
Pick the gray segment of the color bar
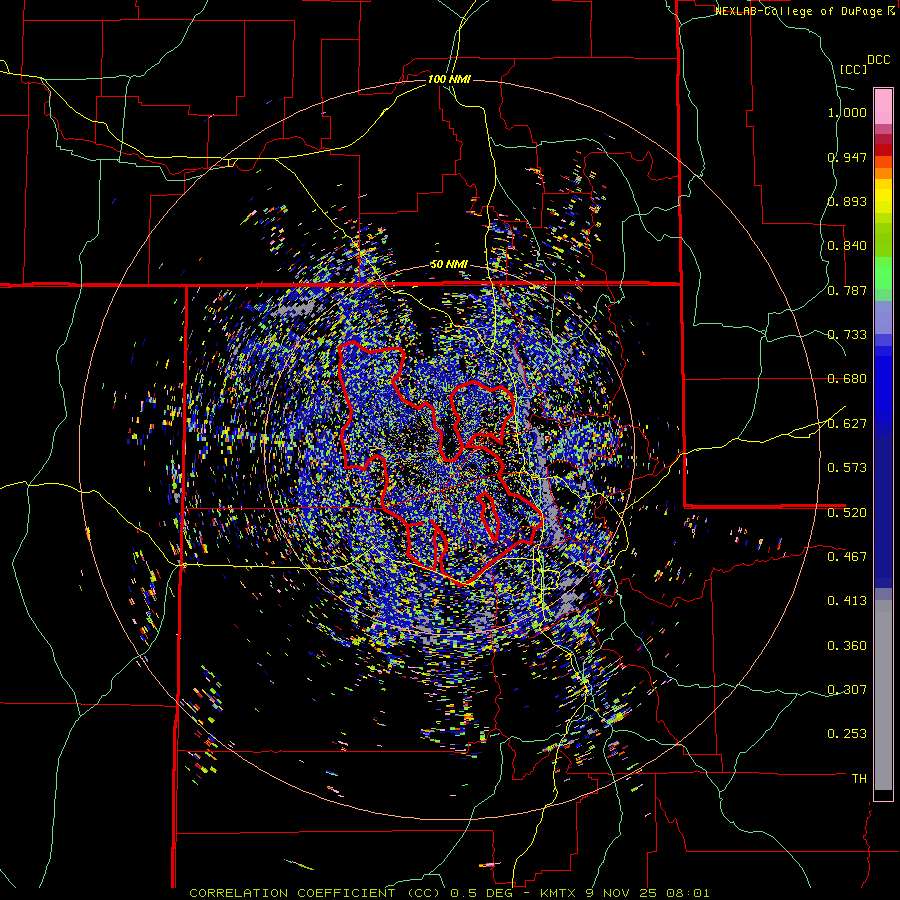(x=883, y=695)
